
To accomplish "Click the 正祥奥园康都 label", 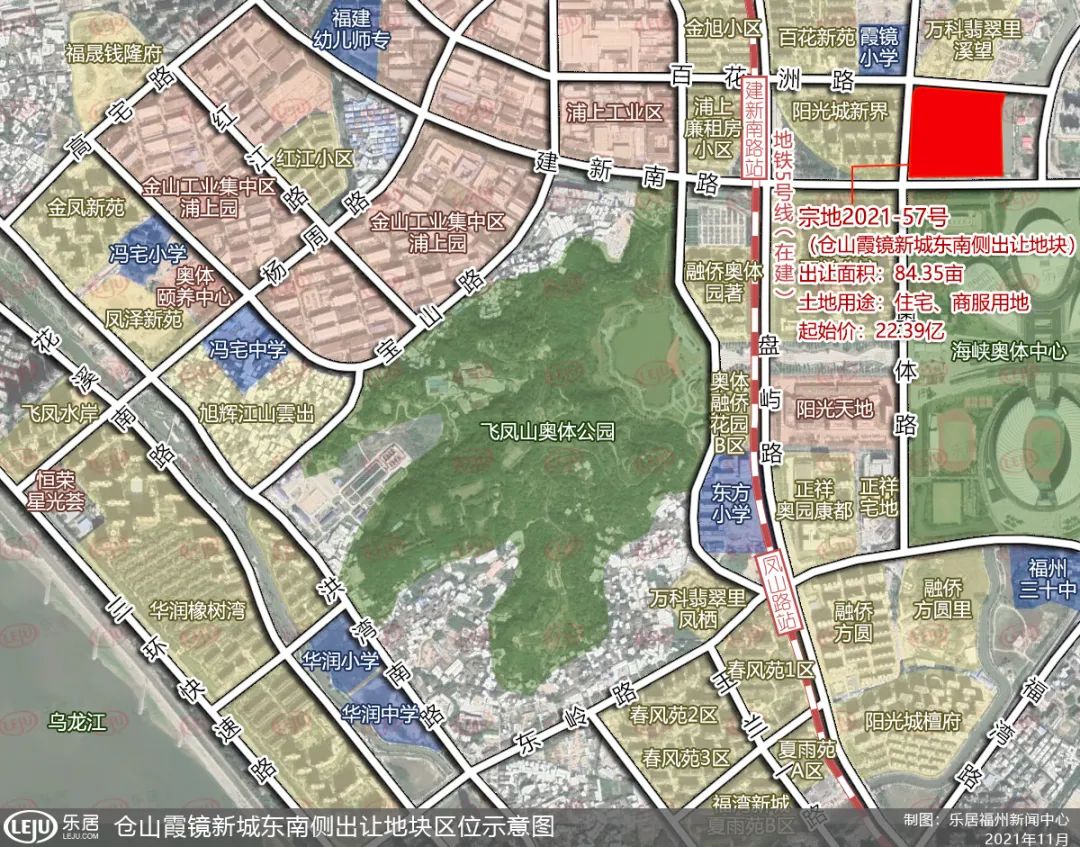I will [x=814, y=499].
